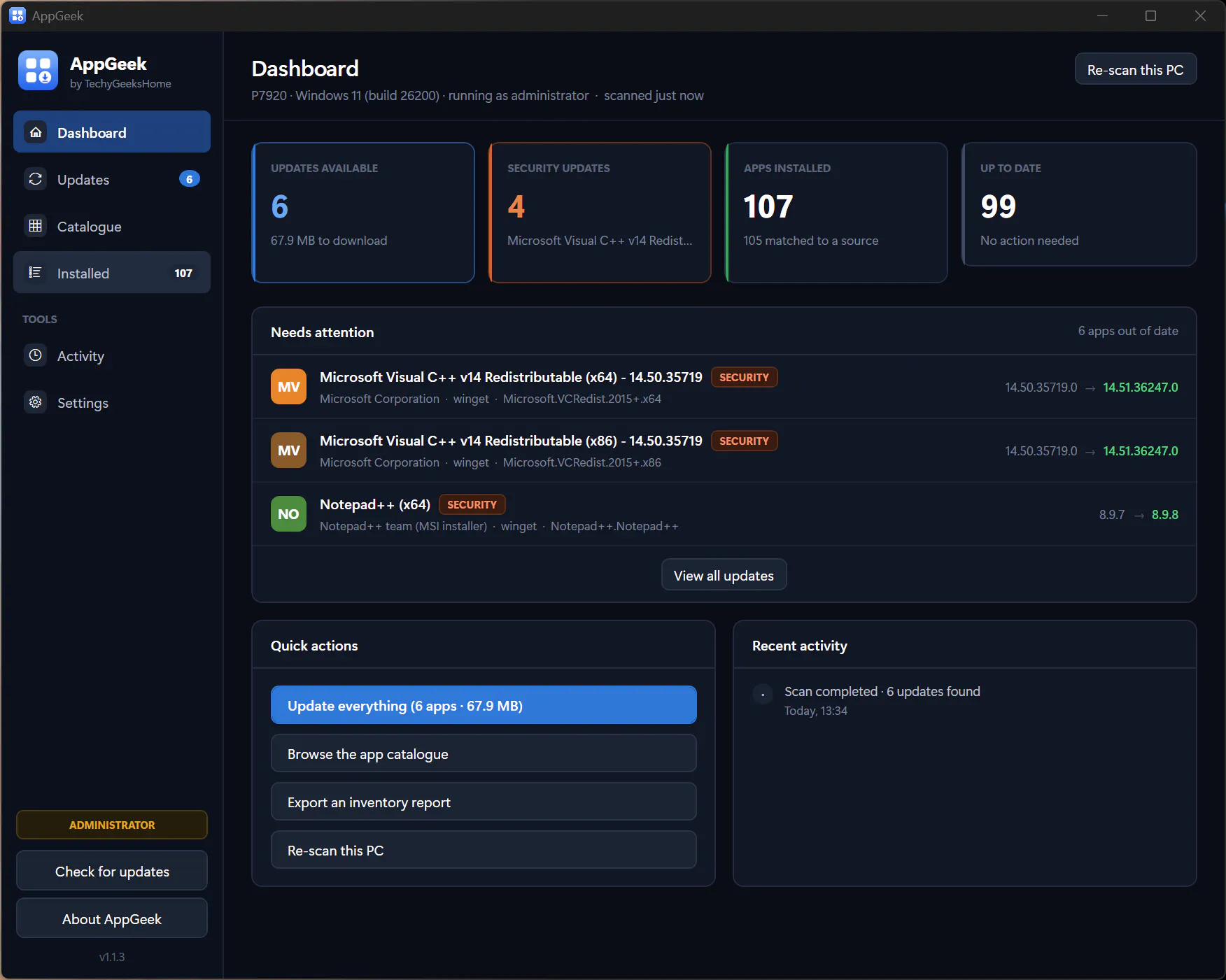Screen dimensions: 1226x980
Task: Click the AppGeek logo icon in sidebar
Action: click(38, 71)
